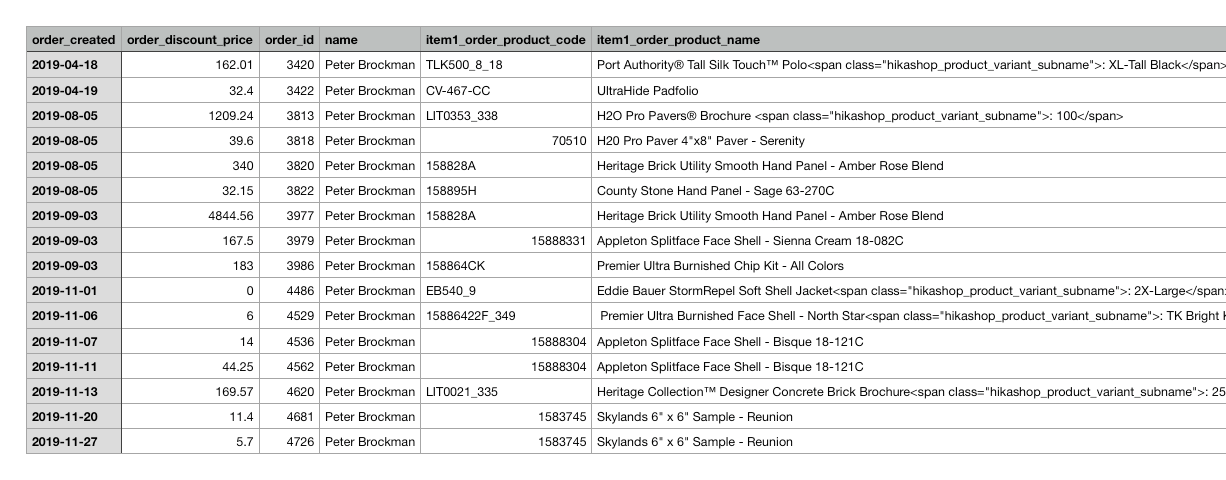Click the 2019-11-27 date cell

[x=74, y=442]
